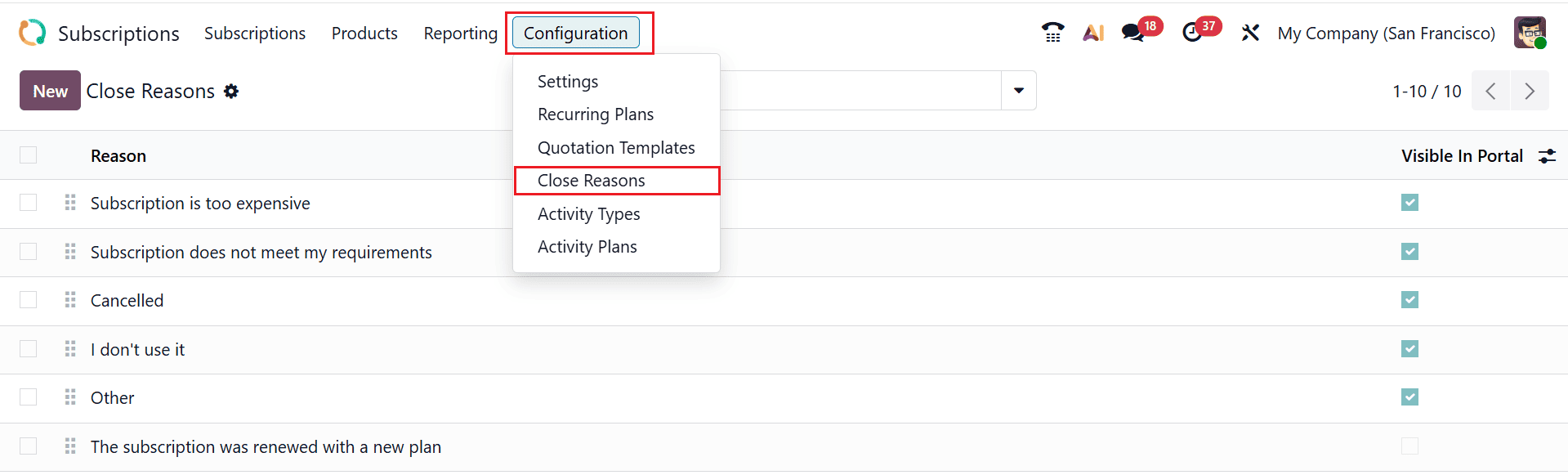
Task: Click the column options sliders icon
Action: pyautogui.click(x=1547, y=155)
